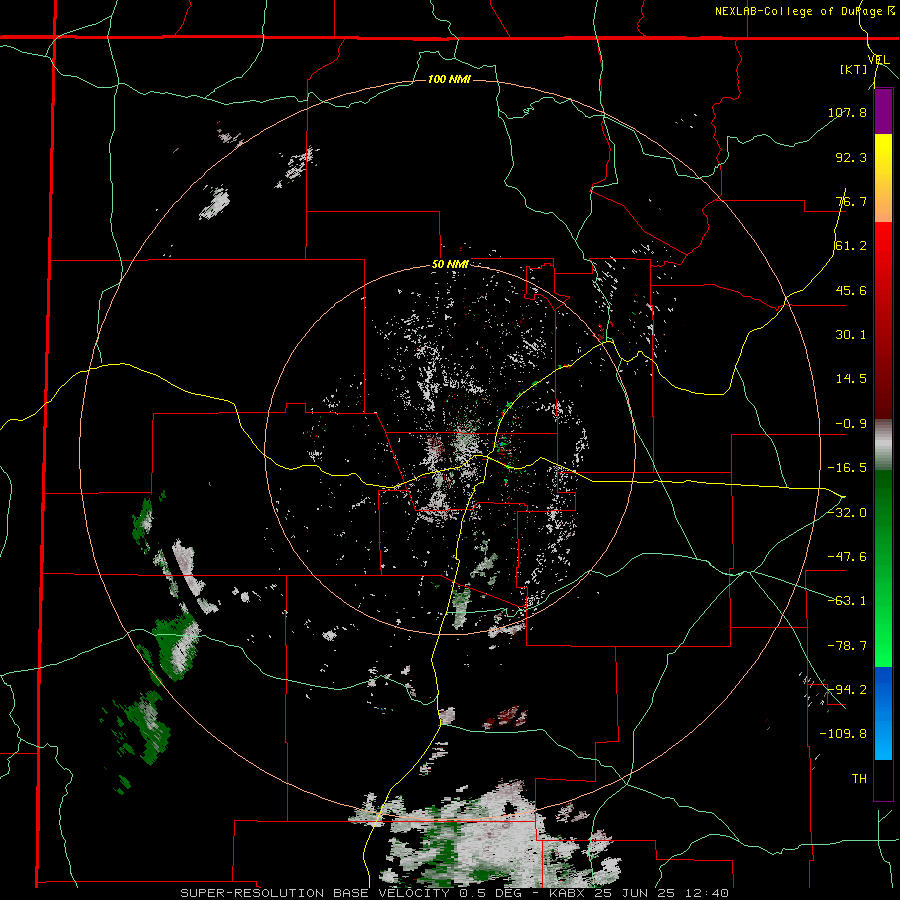Click the -0.9 legend value
The image size is (900, 900).
pos(851,424)
